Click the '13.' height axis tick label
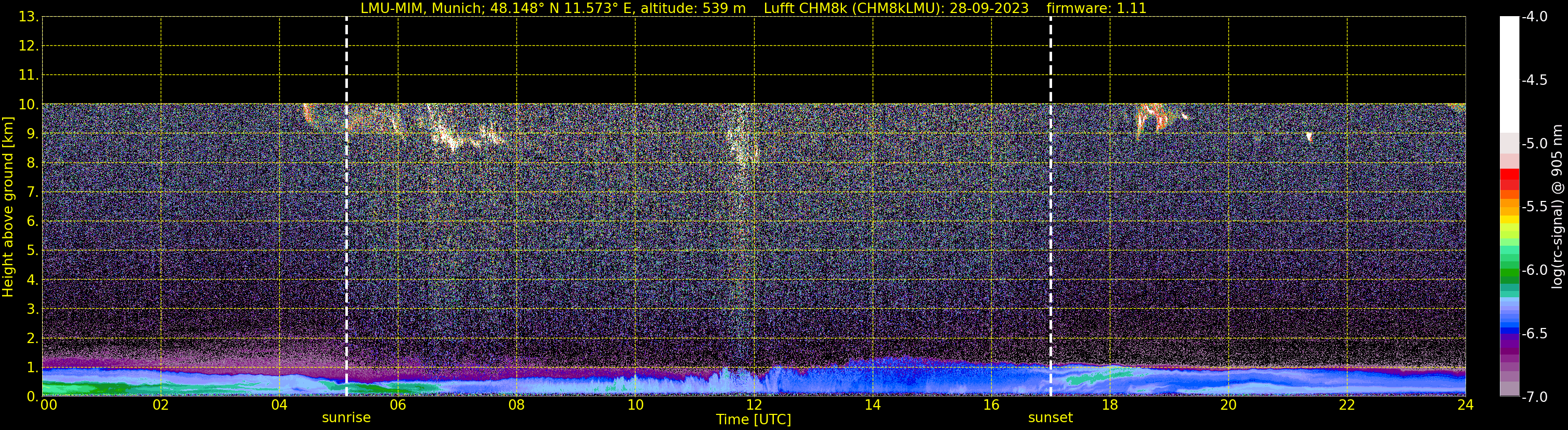This screenshot has height=430, width=1568. [x=28, y=17]
